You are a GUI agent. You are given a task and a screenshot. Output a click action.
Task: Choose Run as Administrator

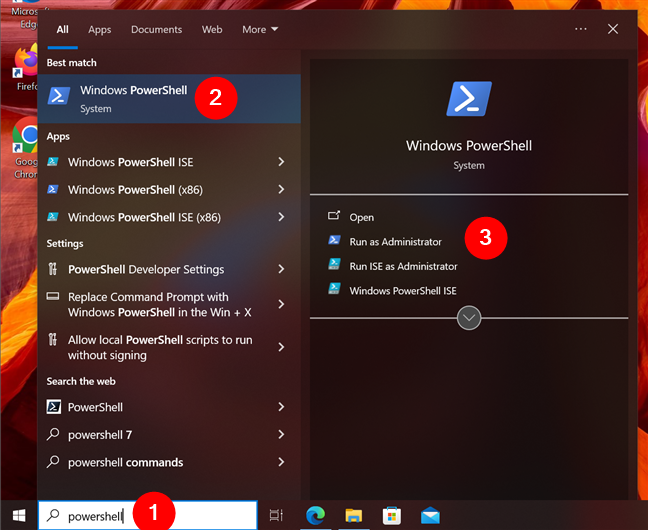[395, 242]
